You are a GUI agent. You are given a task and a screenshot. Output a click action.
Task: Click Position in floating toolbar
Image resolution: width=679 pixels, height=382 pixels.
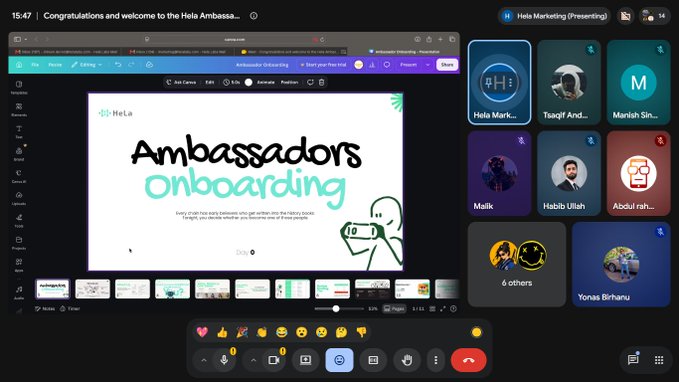[x=289, y=82]
